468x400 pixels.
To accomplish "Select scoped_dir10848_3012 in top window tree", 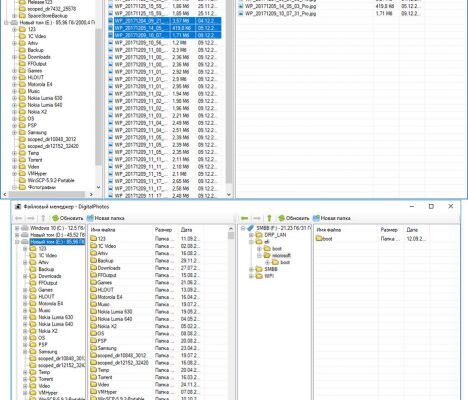I will [52, 139].
